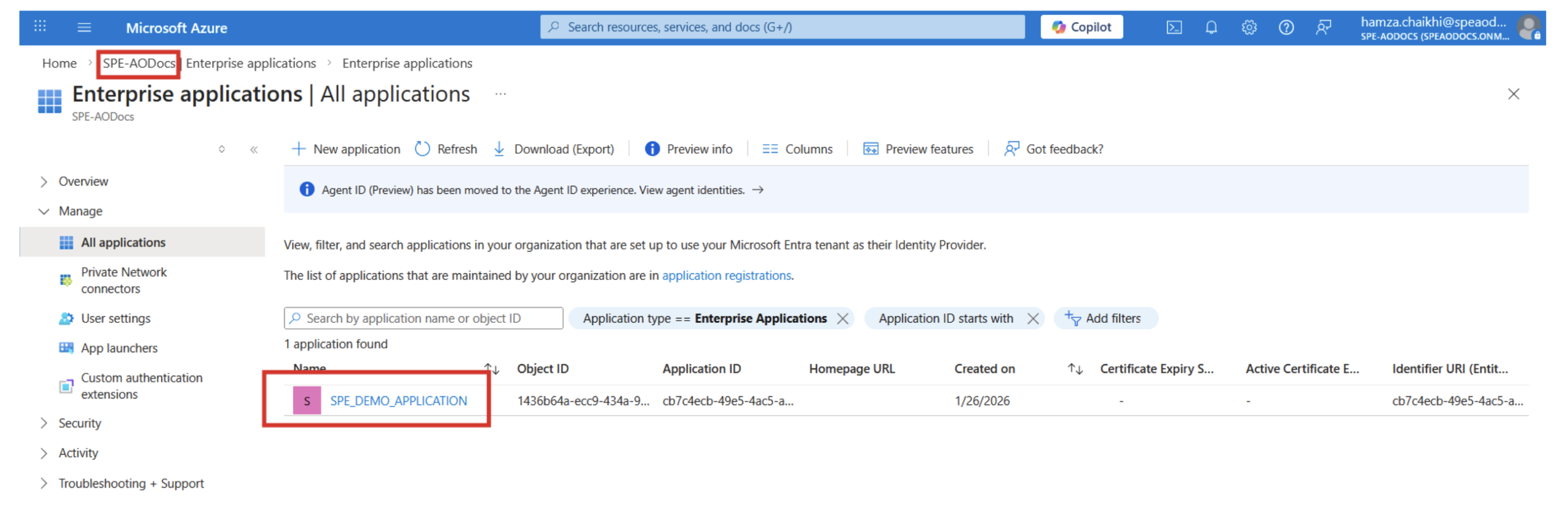Viewport: 1568px width, 519px height.
Task: Expand the Security section
Action: (44, 423)
